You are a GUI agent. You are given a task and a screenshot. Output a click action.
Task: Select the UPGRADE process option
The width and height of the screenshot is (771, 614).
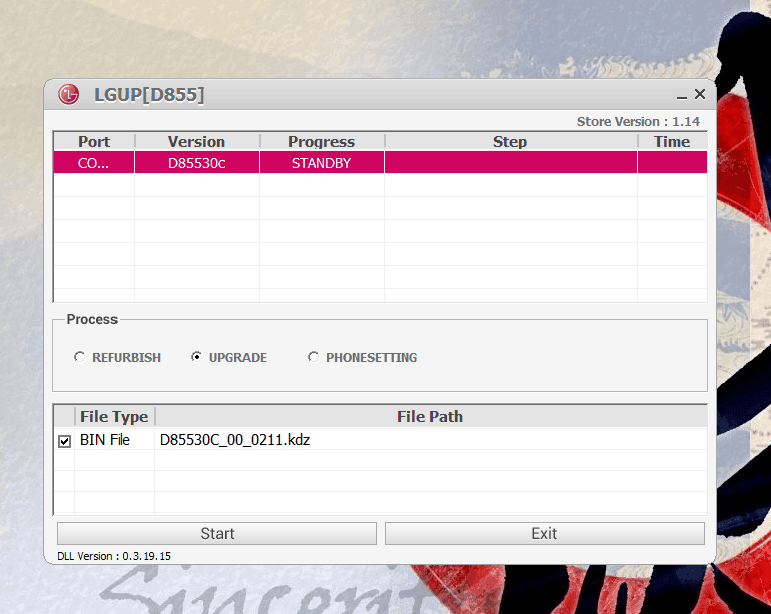coord(197,357)
